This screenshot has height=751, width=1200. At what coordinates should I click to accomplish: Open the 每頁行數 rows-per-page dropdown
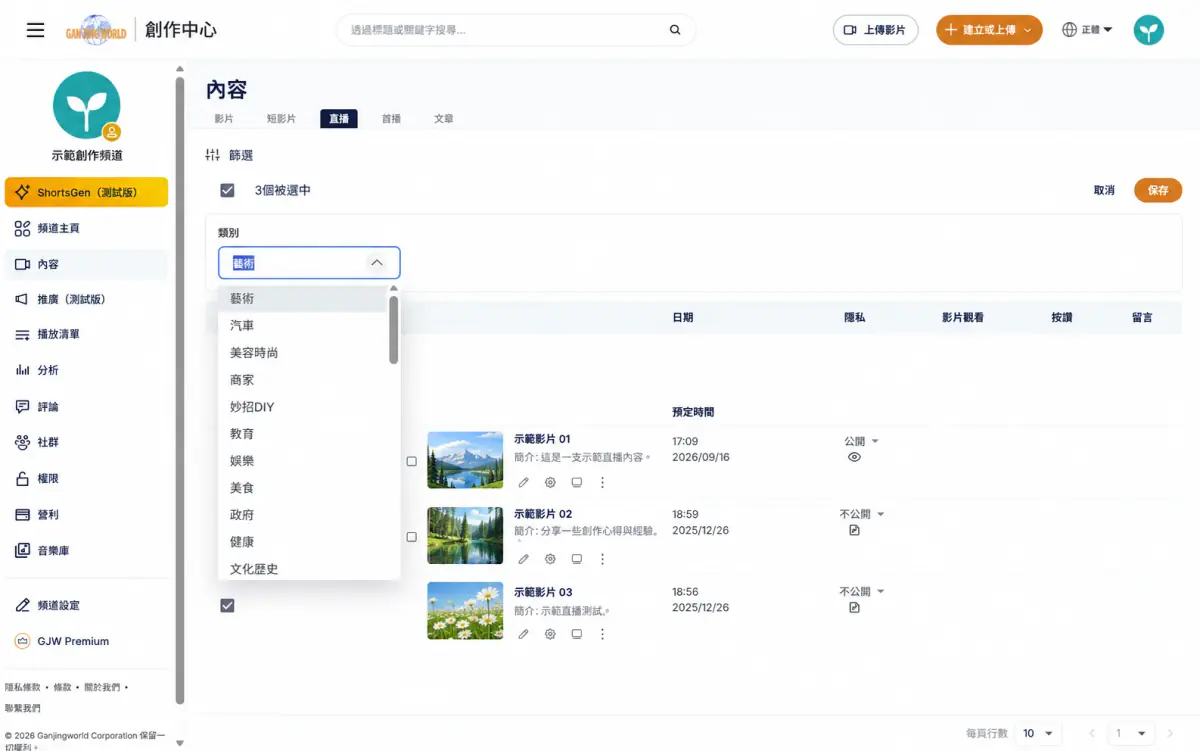pyautogui.click(x=1038, y=734)
